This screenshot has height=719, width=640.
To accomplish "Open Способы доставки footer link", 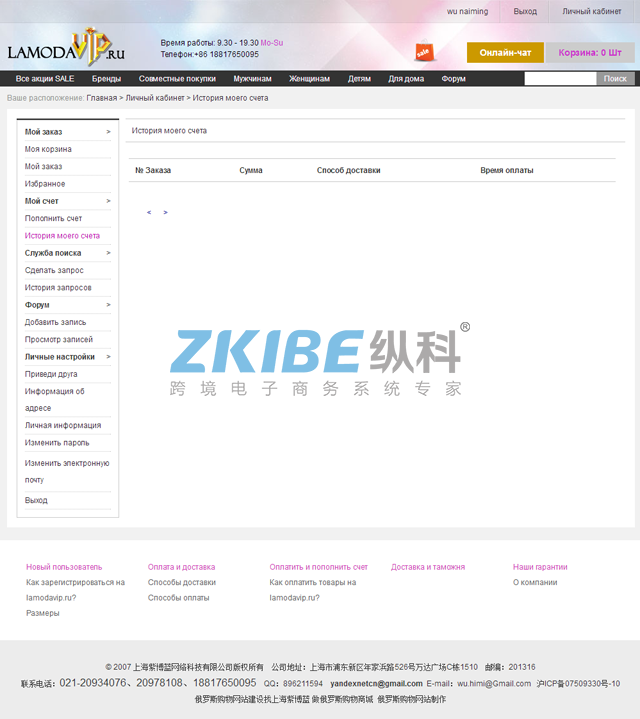I will coord(182,583).
